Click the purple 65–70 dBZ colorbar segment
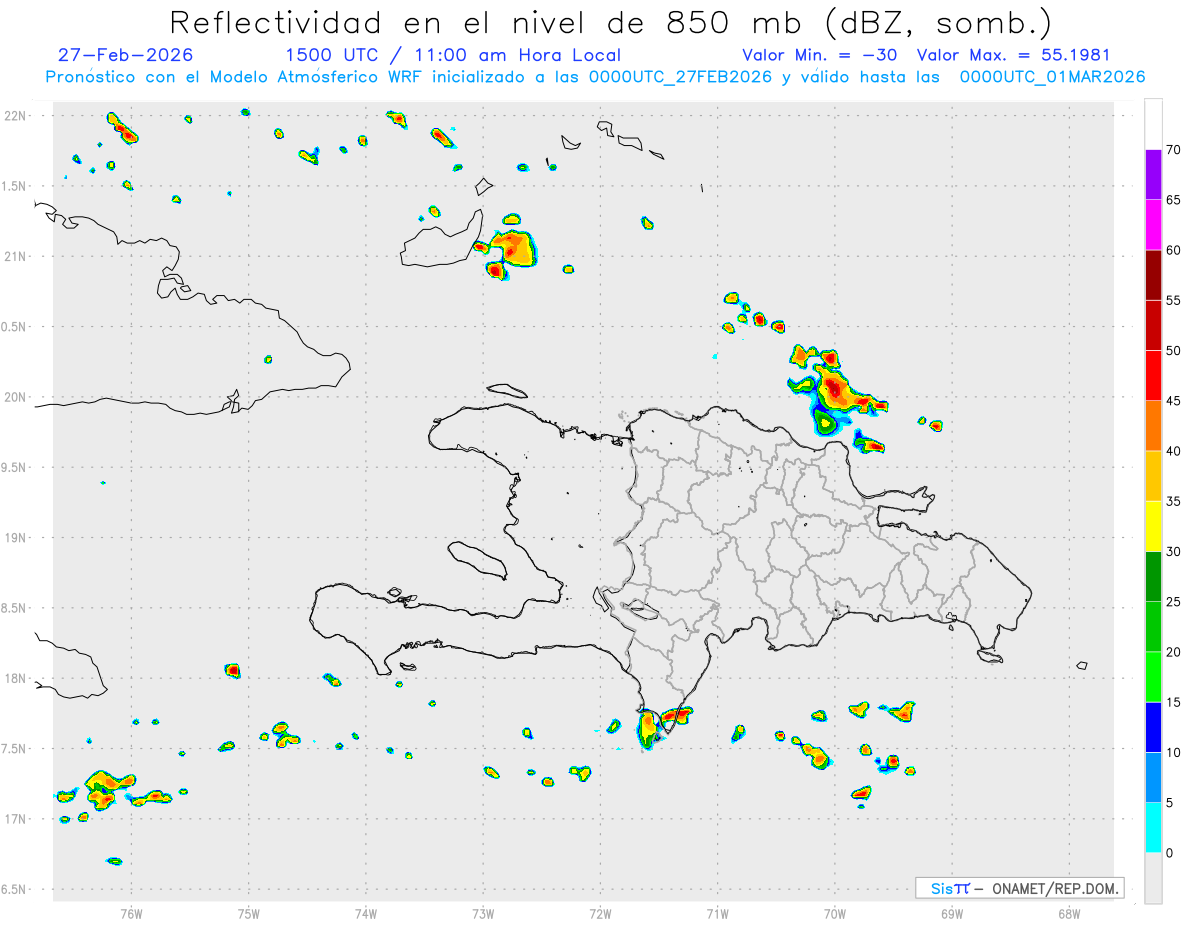 click(1153, 175)
